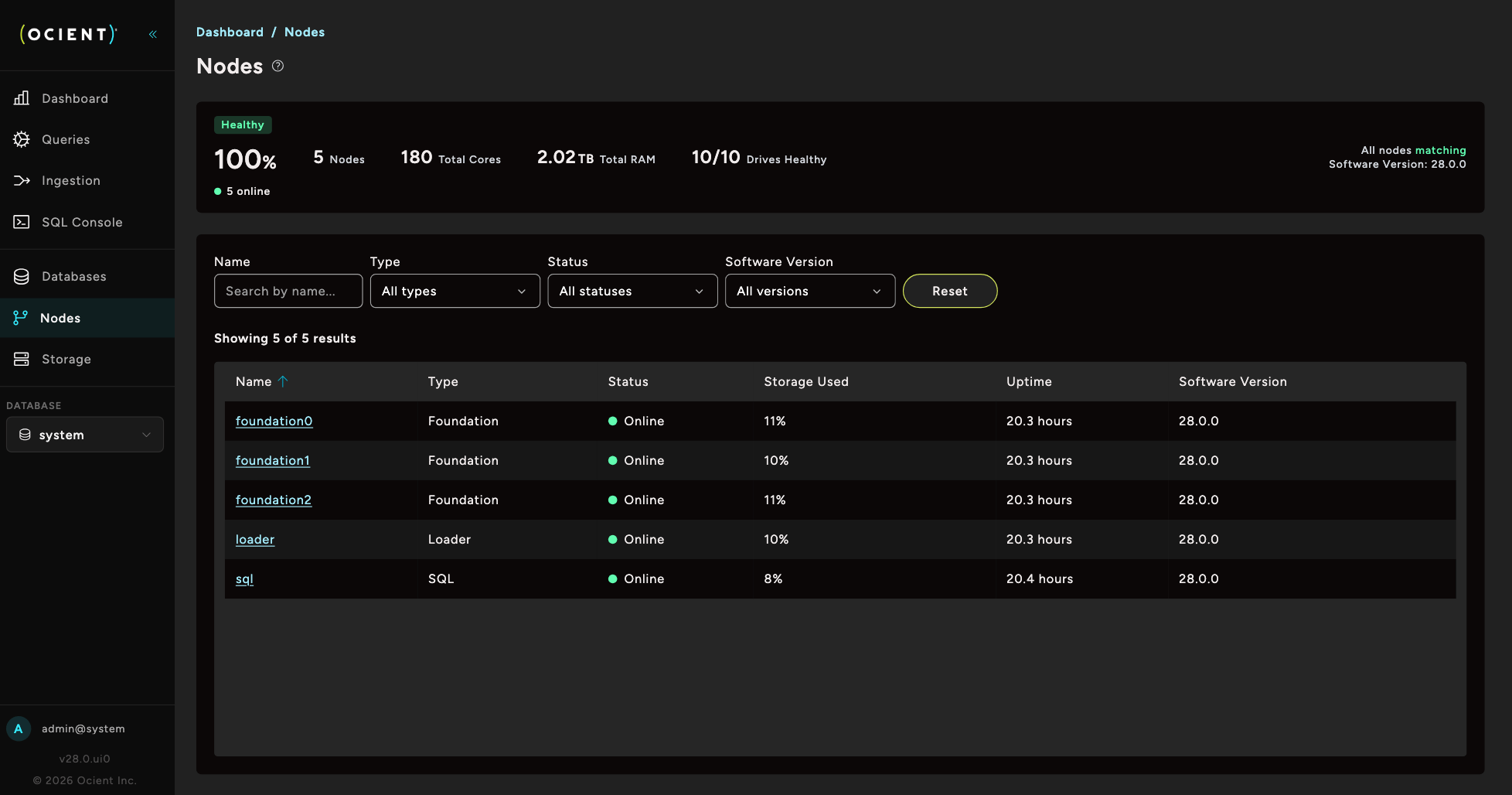The height and width of the screenshot is (795, 1512).
Task: Open the SQL Console menu item
Action: coord(87,222)
